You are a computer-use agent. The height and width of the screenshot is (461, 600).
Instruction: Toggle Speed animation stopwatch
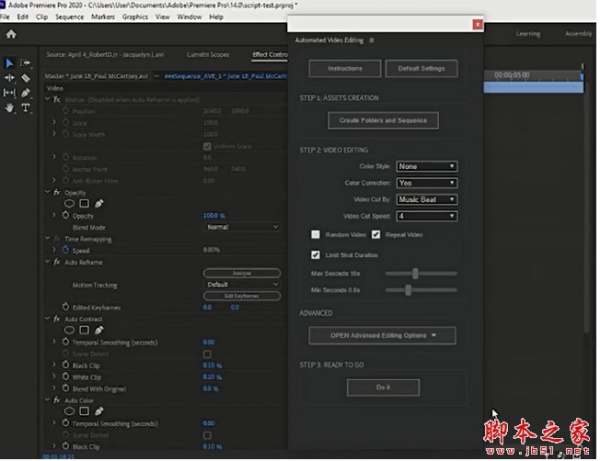[x=66, y=250]
